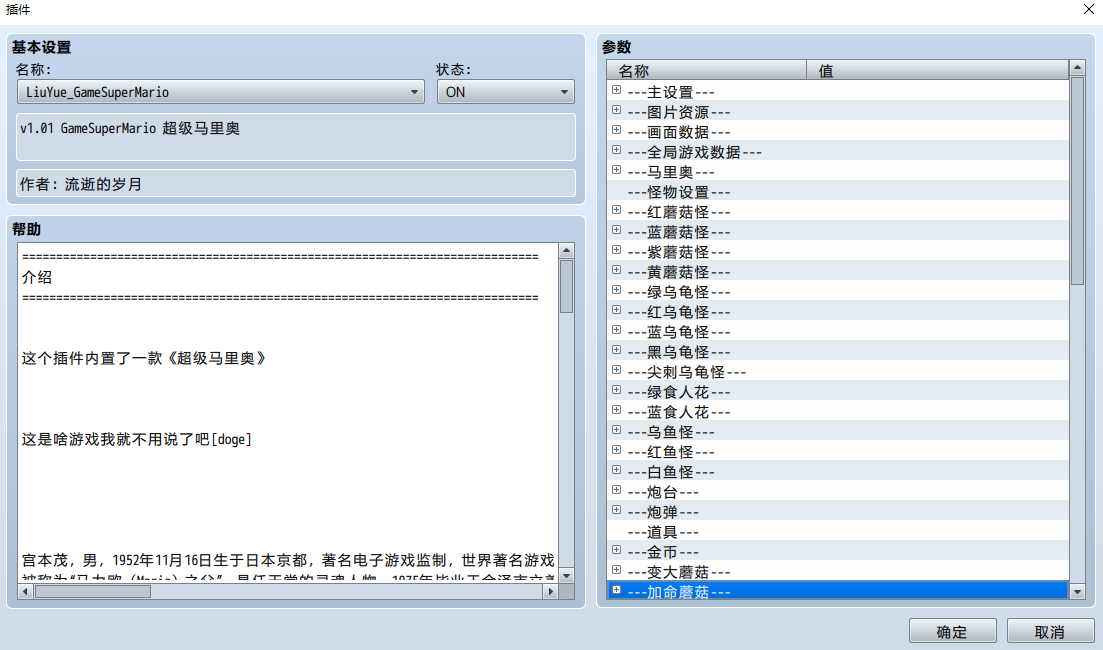The width and height of the screenshot is (1103, 650).
Task: Expand the ---图片资源--- group
Action: [x=616, y=110]
